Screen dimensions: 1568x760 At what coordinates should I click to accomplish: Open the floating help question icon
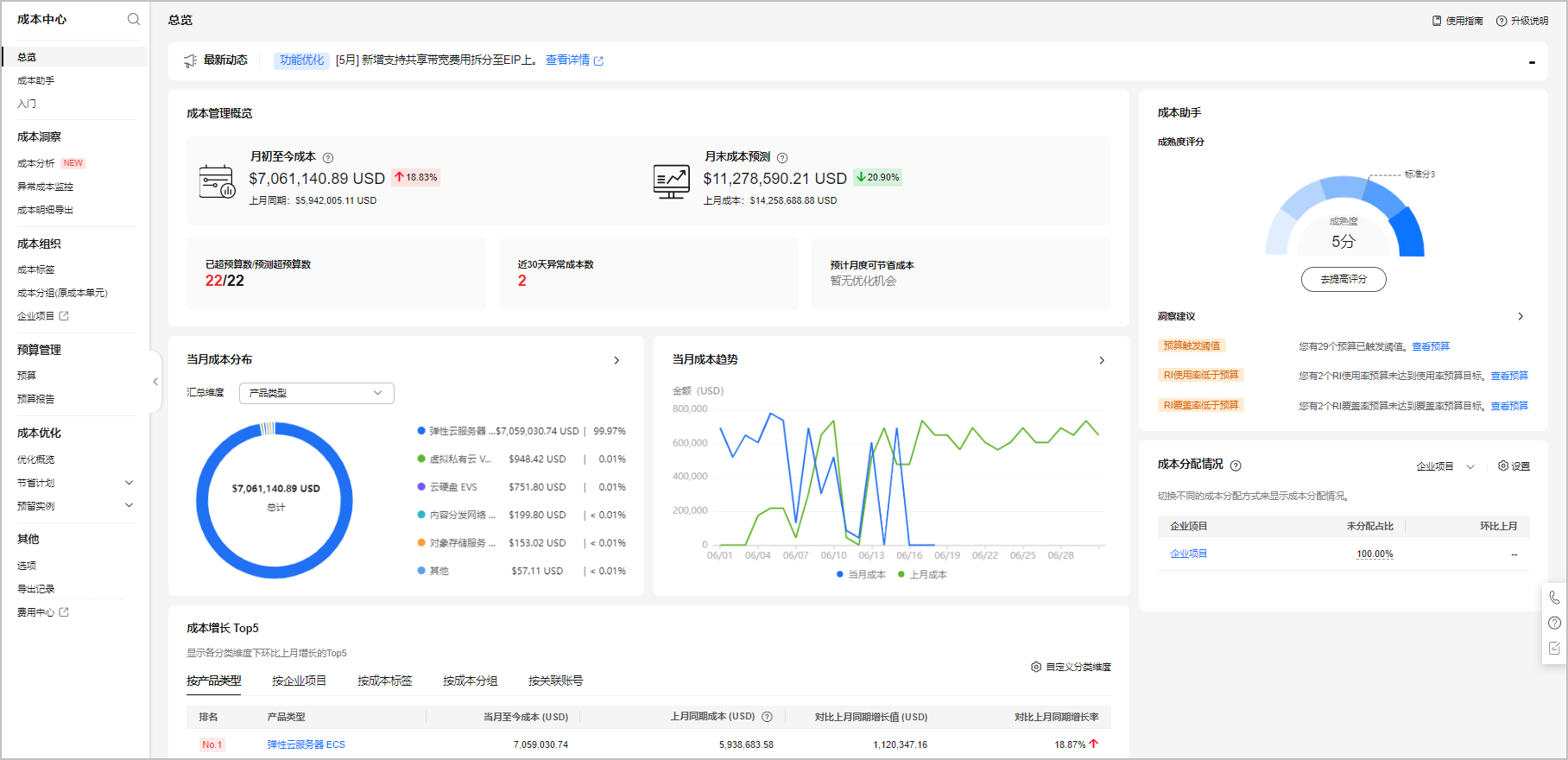point(1554,623)
